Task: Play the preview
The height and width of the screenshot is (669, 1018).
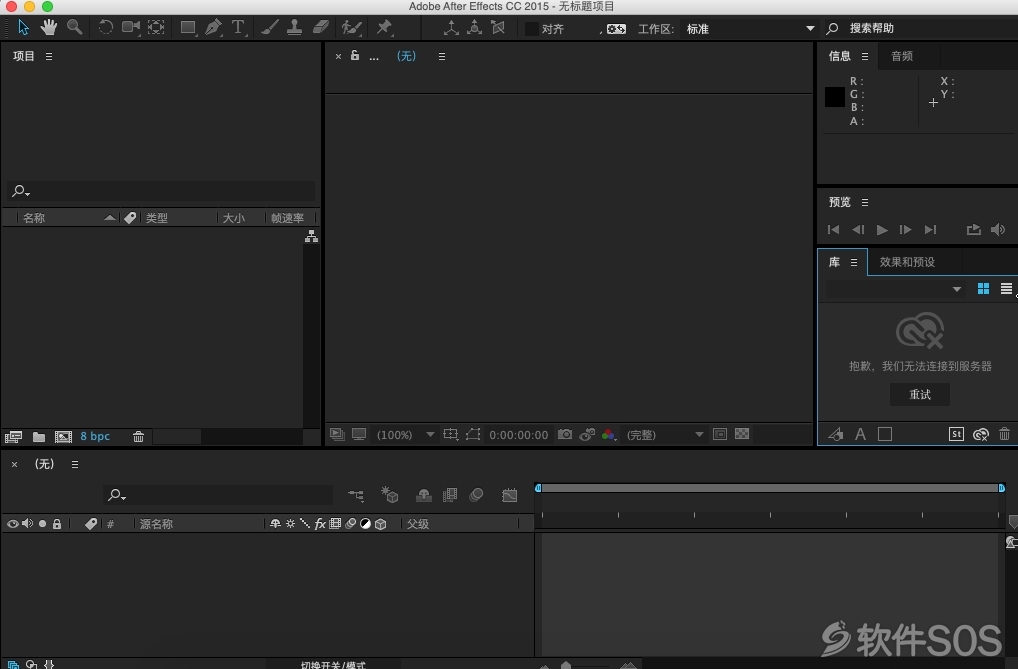Action: click(x=882, y=229)
